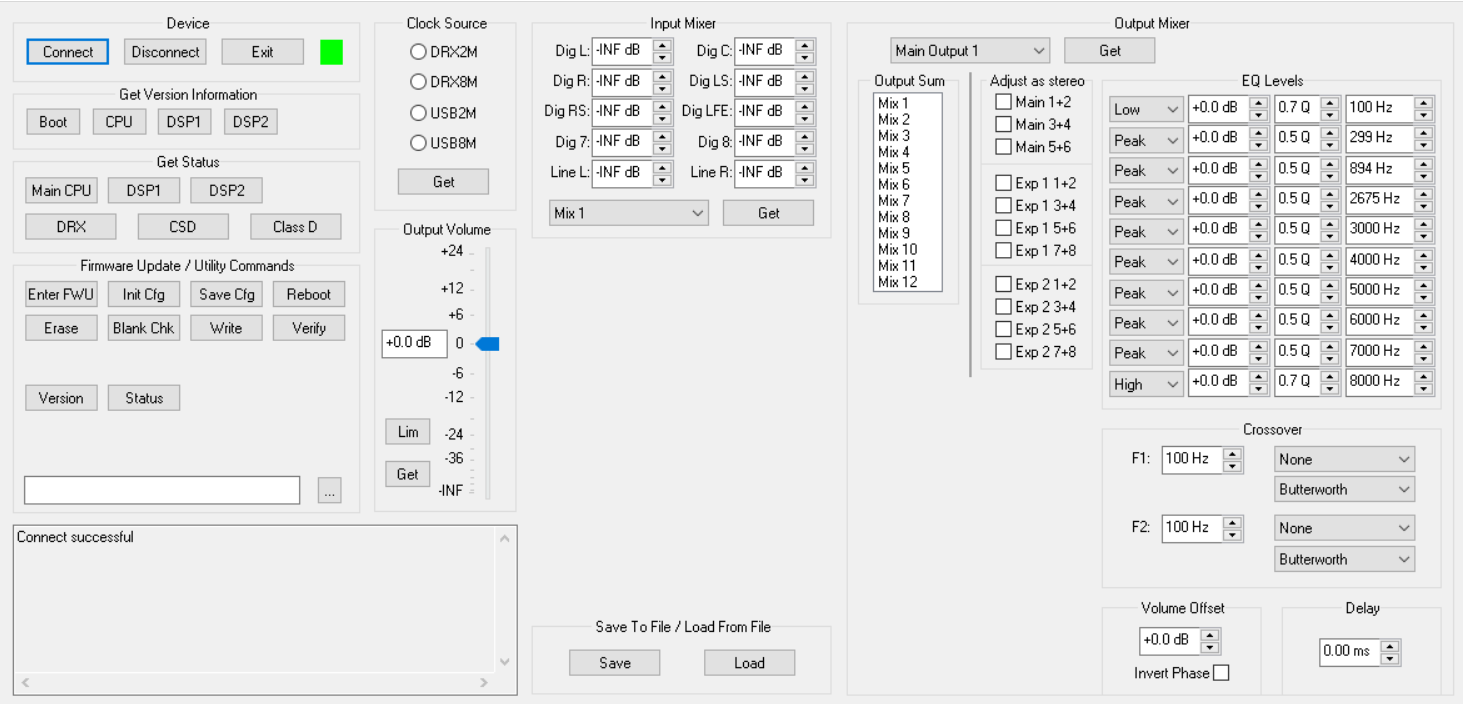Click Save under Save To File

pyautogui.click(x=613, y=662)
